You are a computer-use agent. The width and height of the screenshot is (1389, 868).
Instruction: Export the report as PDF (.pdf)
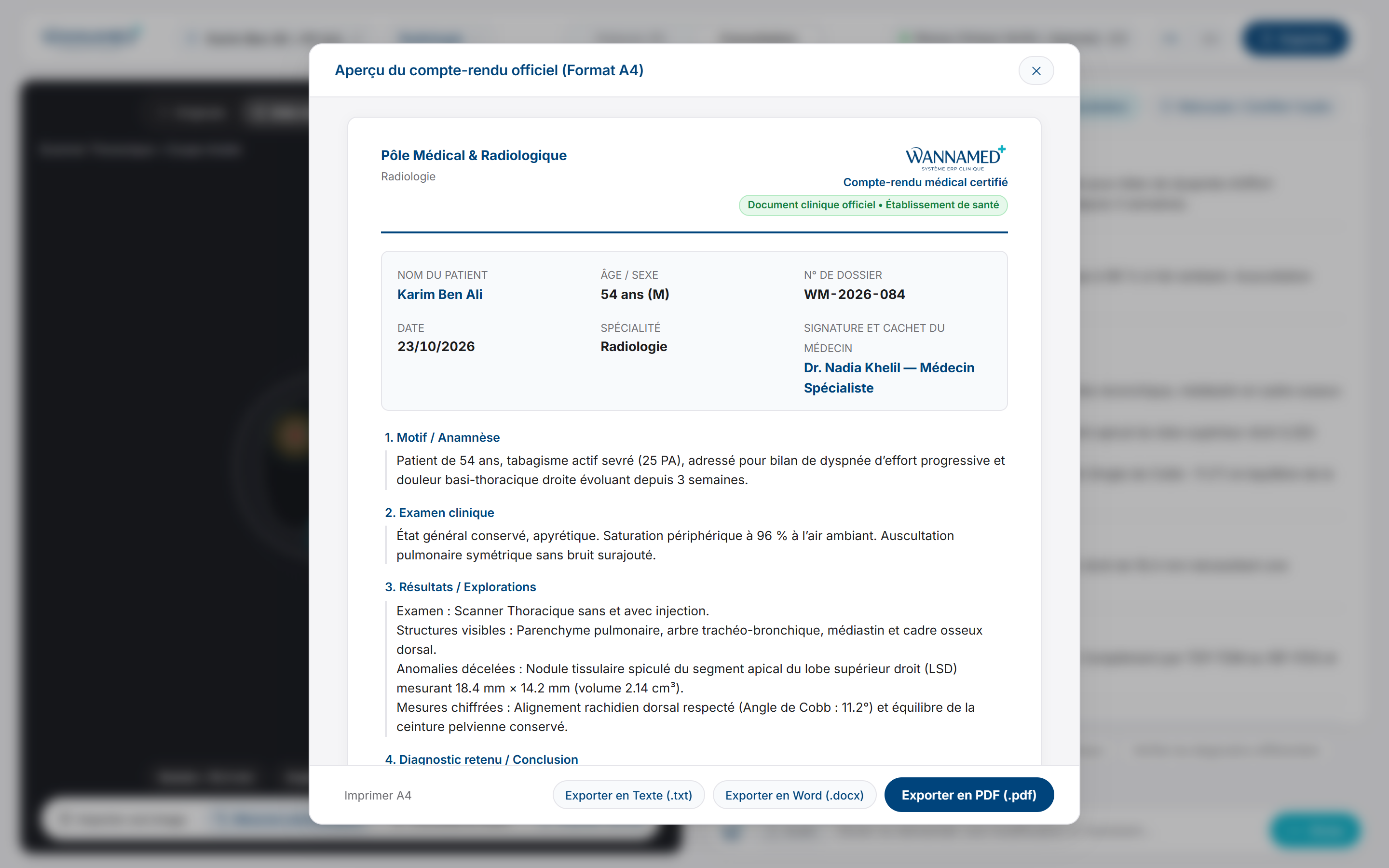(x=969, y=795)
